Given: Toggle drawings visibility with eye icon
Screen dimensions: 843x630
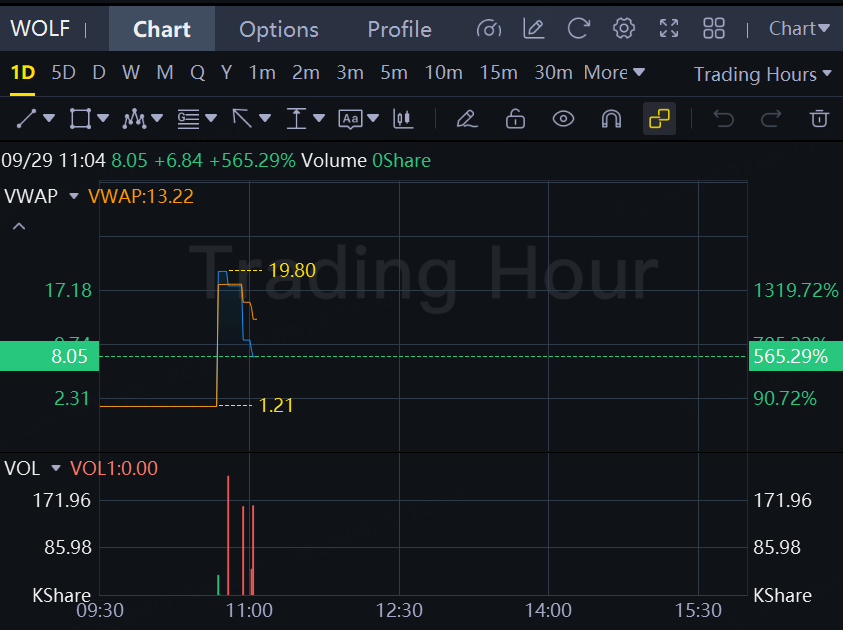Looking at the screenshot, I should pos(563,118).
